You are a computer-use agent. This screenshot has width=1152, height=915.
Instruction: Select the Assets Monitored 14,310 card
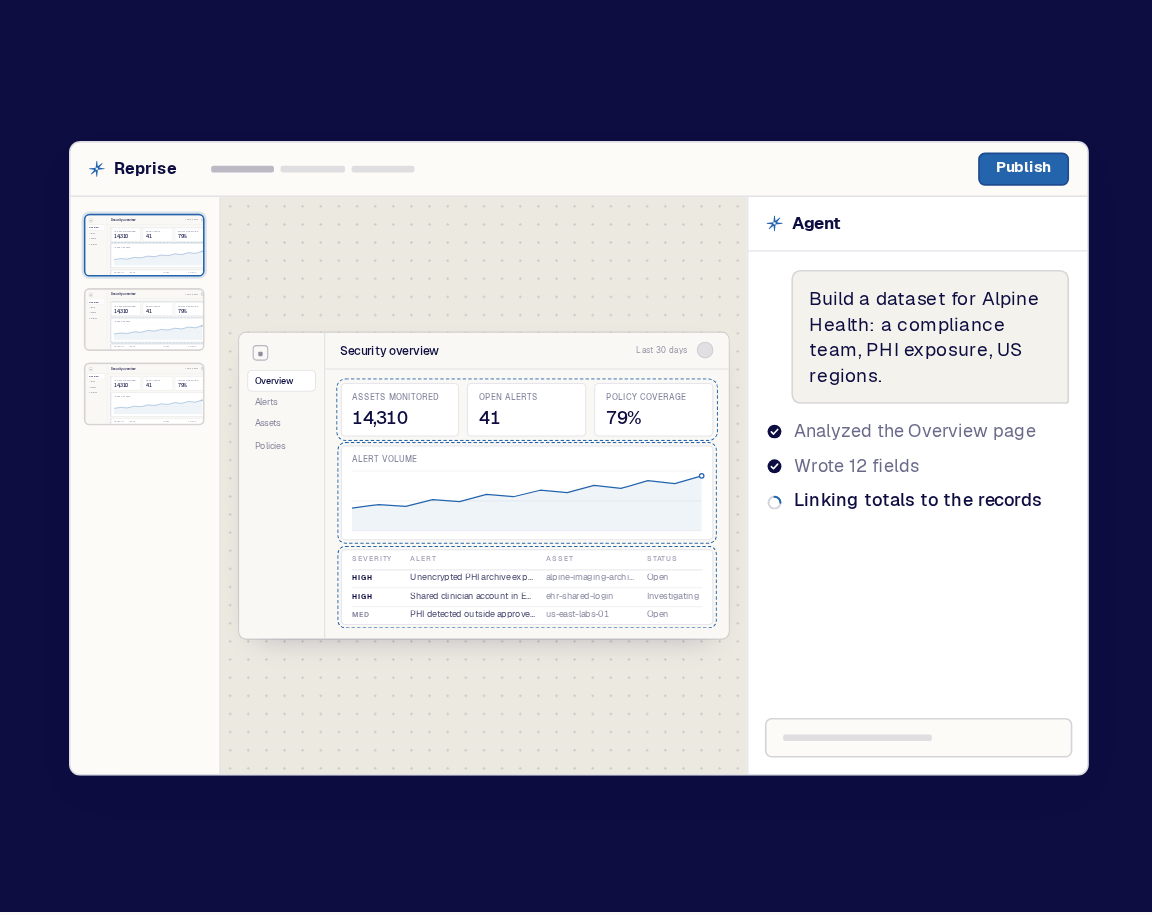[x=400, y=409]
